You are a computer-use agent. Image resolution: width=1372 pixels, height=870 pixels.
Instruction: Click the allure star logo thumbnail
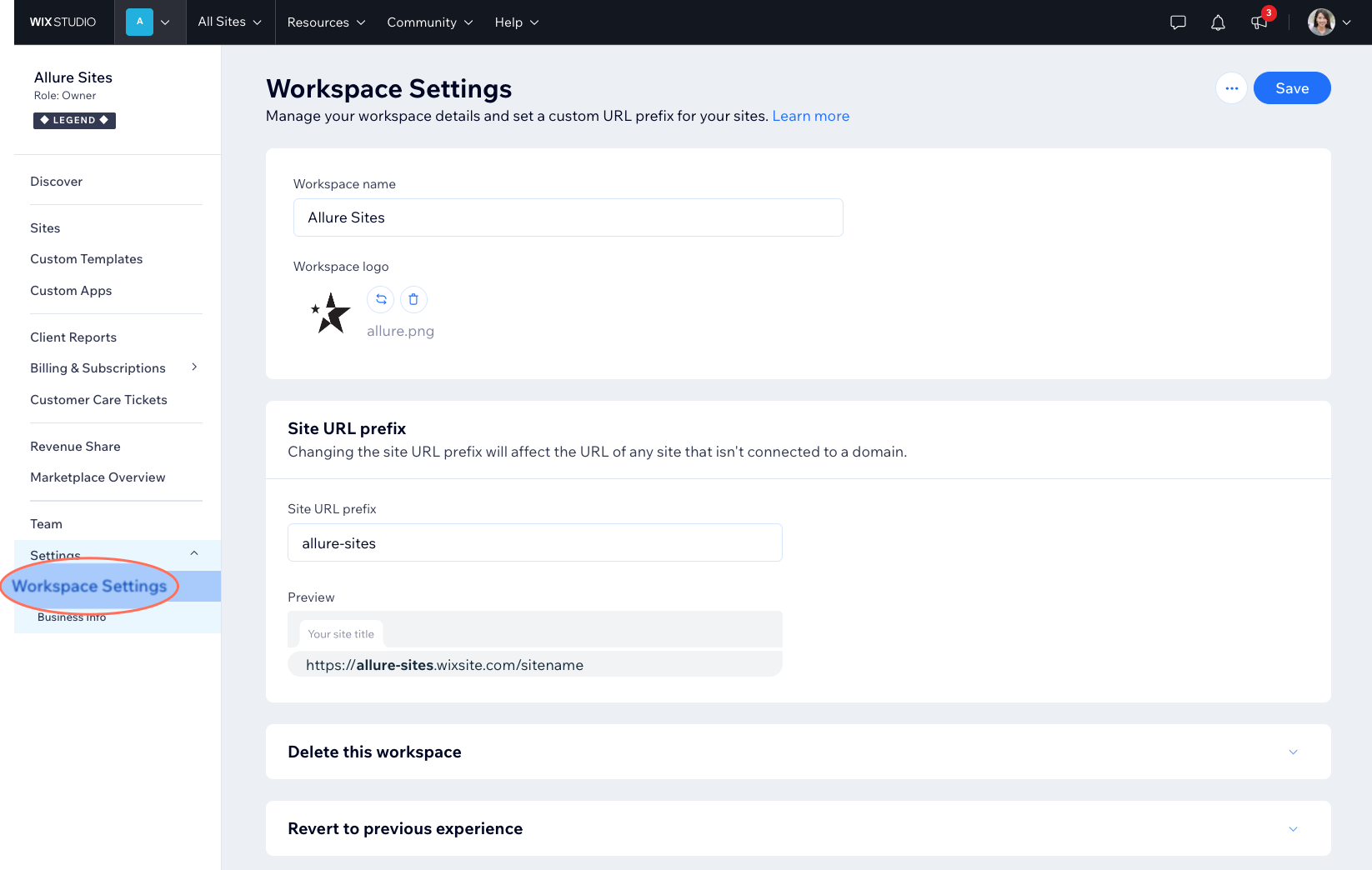point(331,313)
